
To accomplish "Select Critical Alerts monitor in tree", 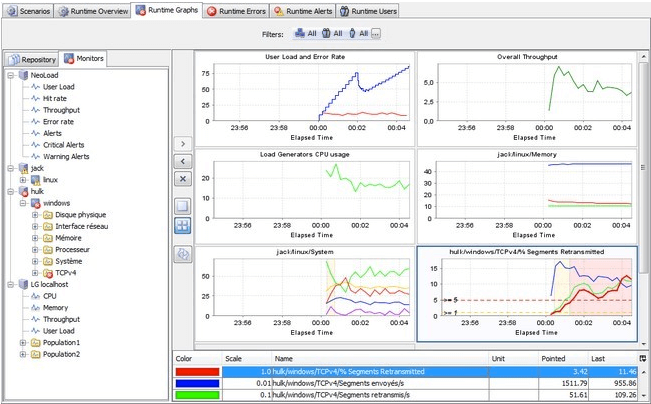I will 62,144.
